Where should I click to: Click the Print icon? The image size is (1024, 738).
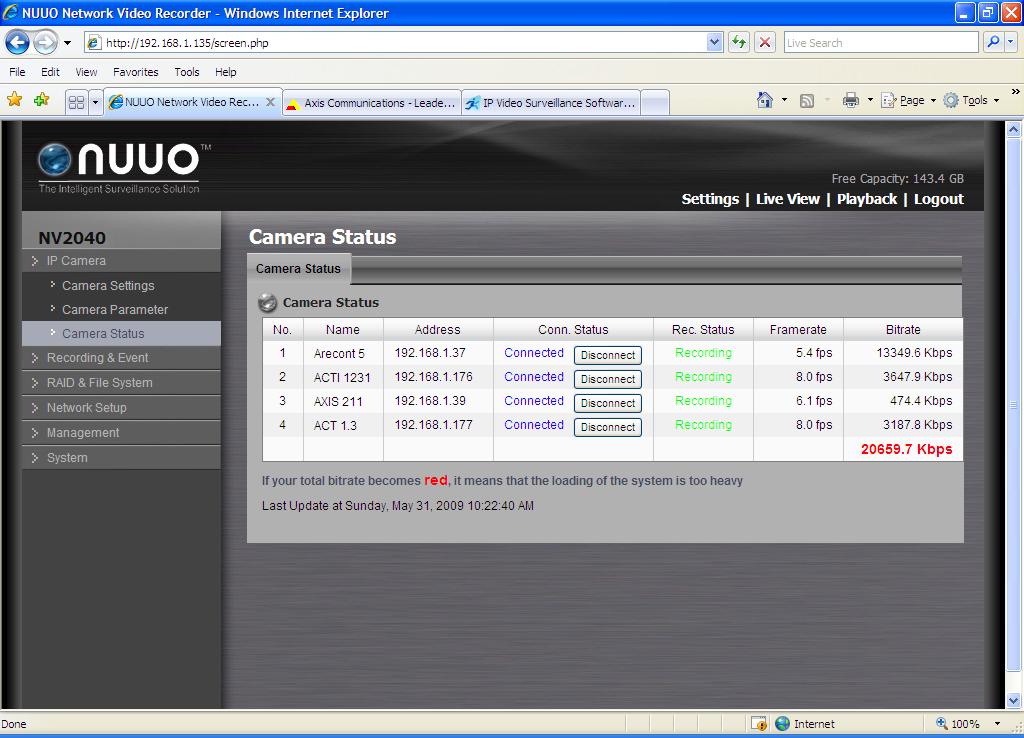[850, 100]
